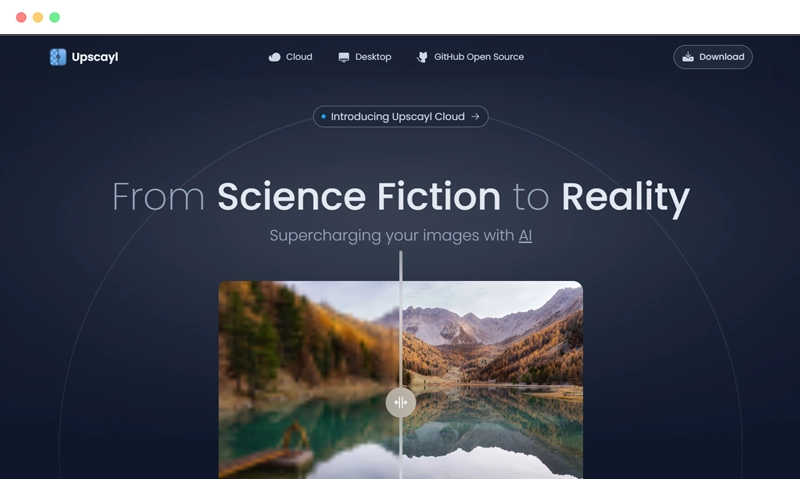Click the Upscayl brand name text
This screenshot has width=800, height=479.
click(95, 57)
